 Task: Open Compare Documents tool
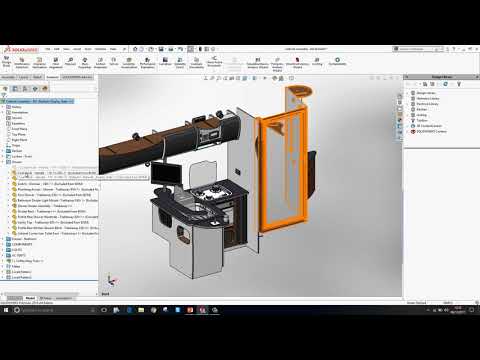coord(196,62)
